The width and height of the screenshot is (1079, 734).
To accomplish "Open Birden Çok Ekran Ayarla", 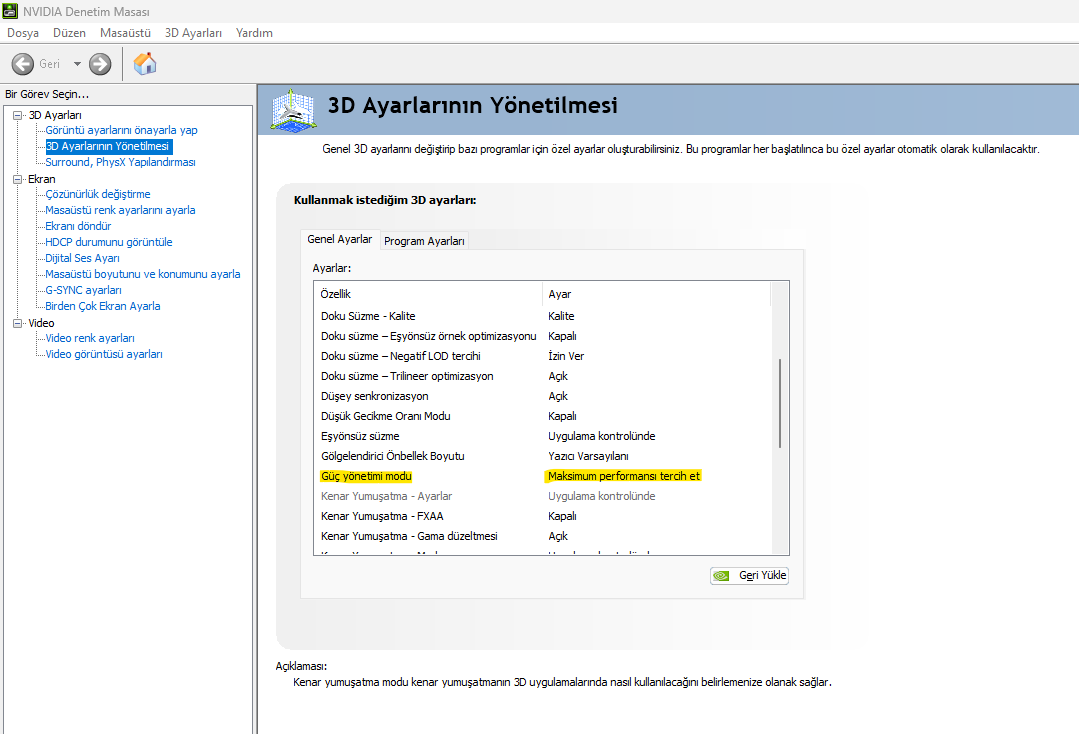I will 103,306.
